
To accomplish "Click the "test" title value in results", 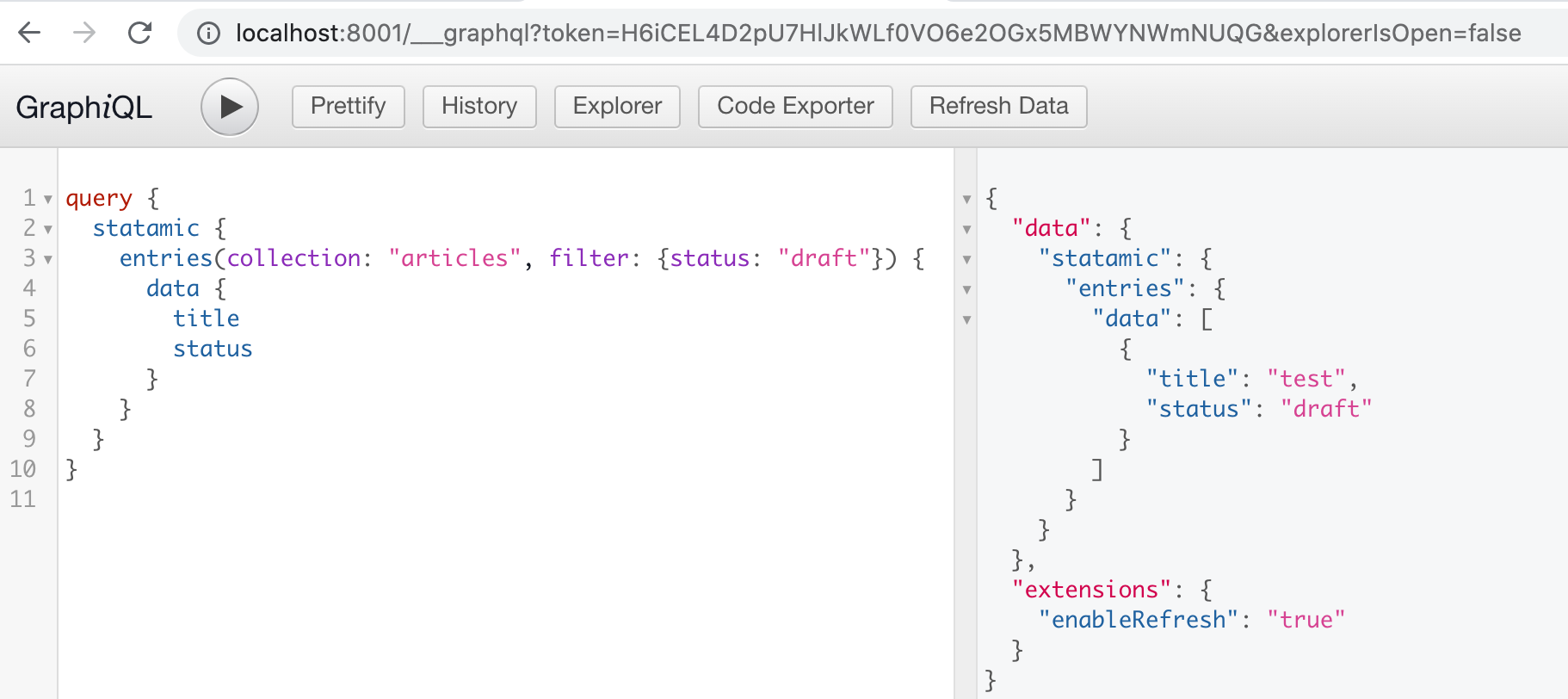I will 1306,379.
